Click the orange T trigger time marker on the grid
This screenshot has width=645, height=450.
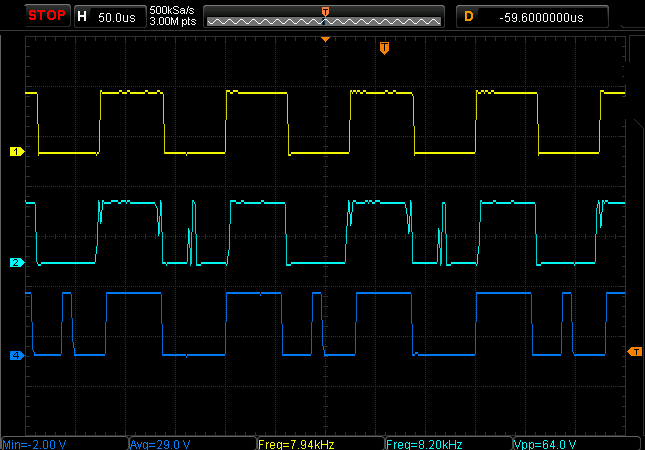click(x=384, y=48)
